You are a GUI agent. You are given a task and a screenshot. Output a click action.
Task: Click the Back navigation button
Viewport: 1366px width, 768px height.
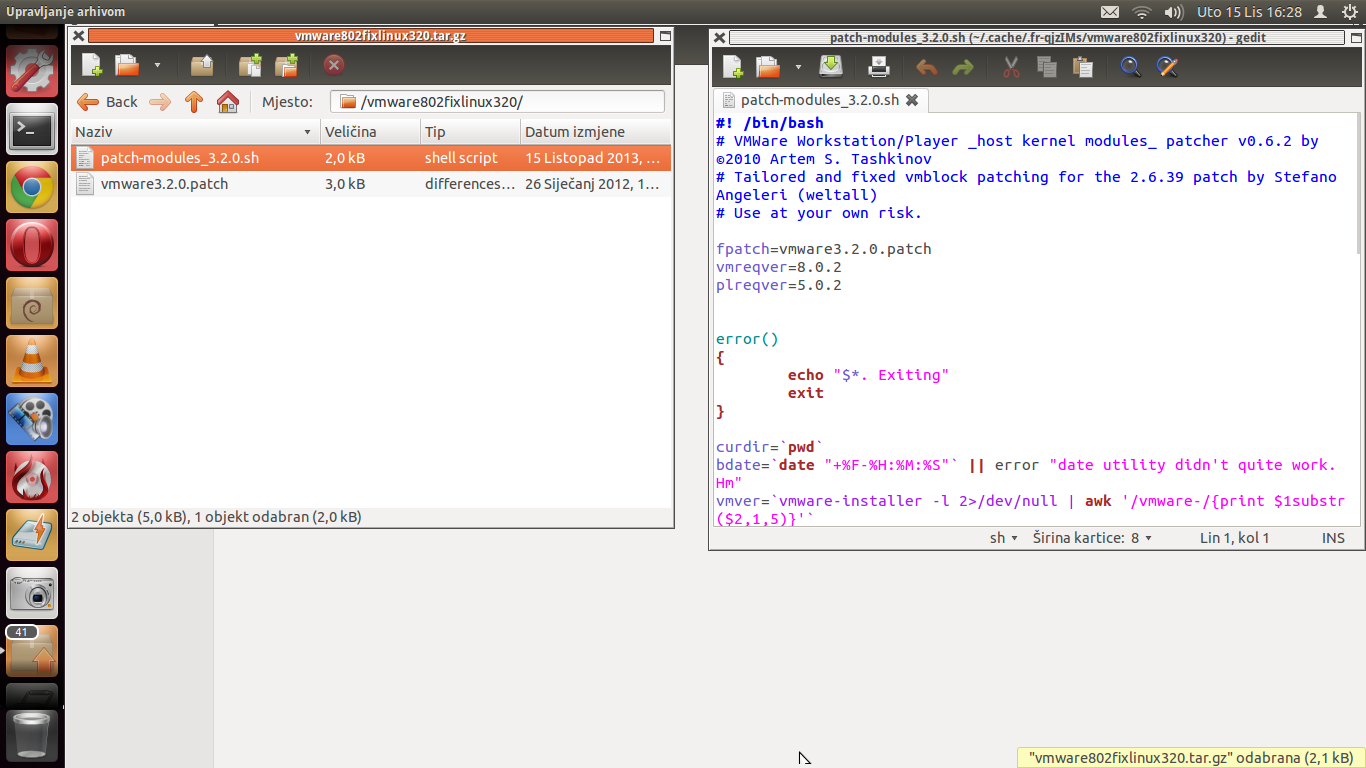pos(108,101)
